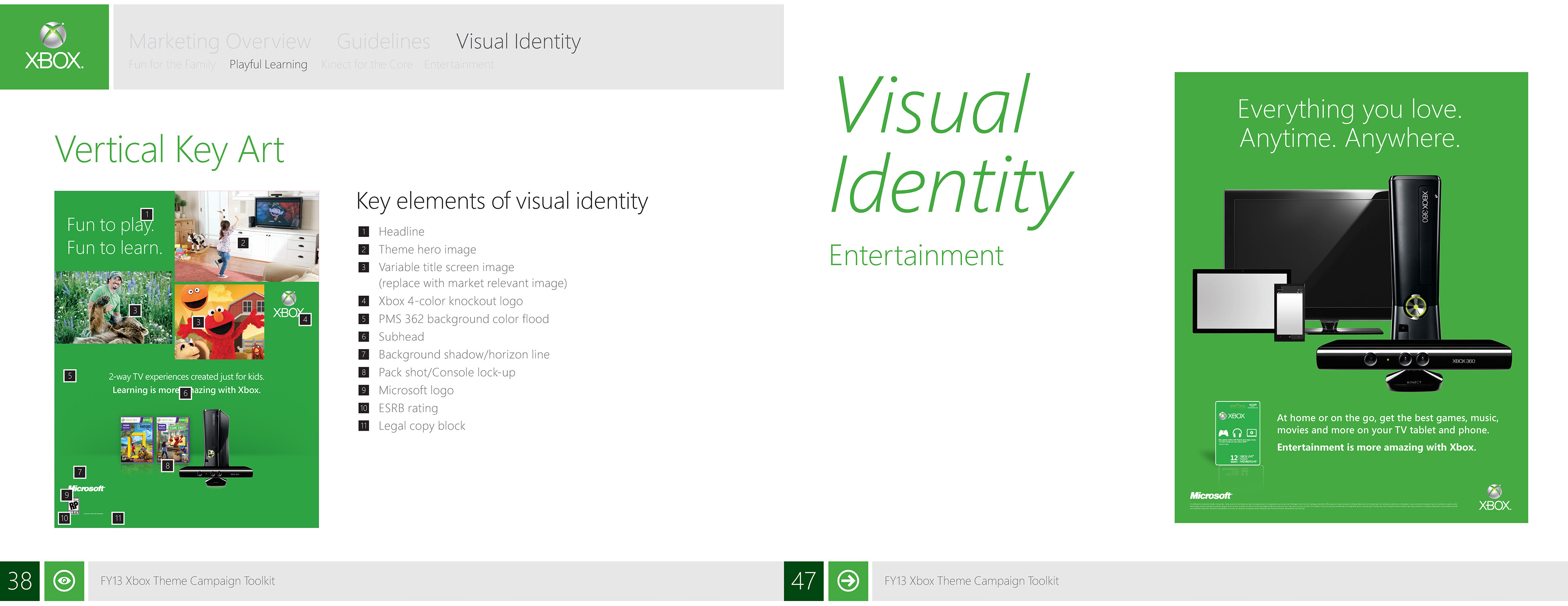
Task: Click footer 'FY13 Xbox Theme Campaign Toolkit' on page 38
Action: (x=187, y=581)
